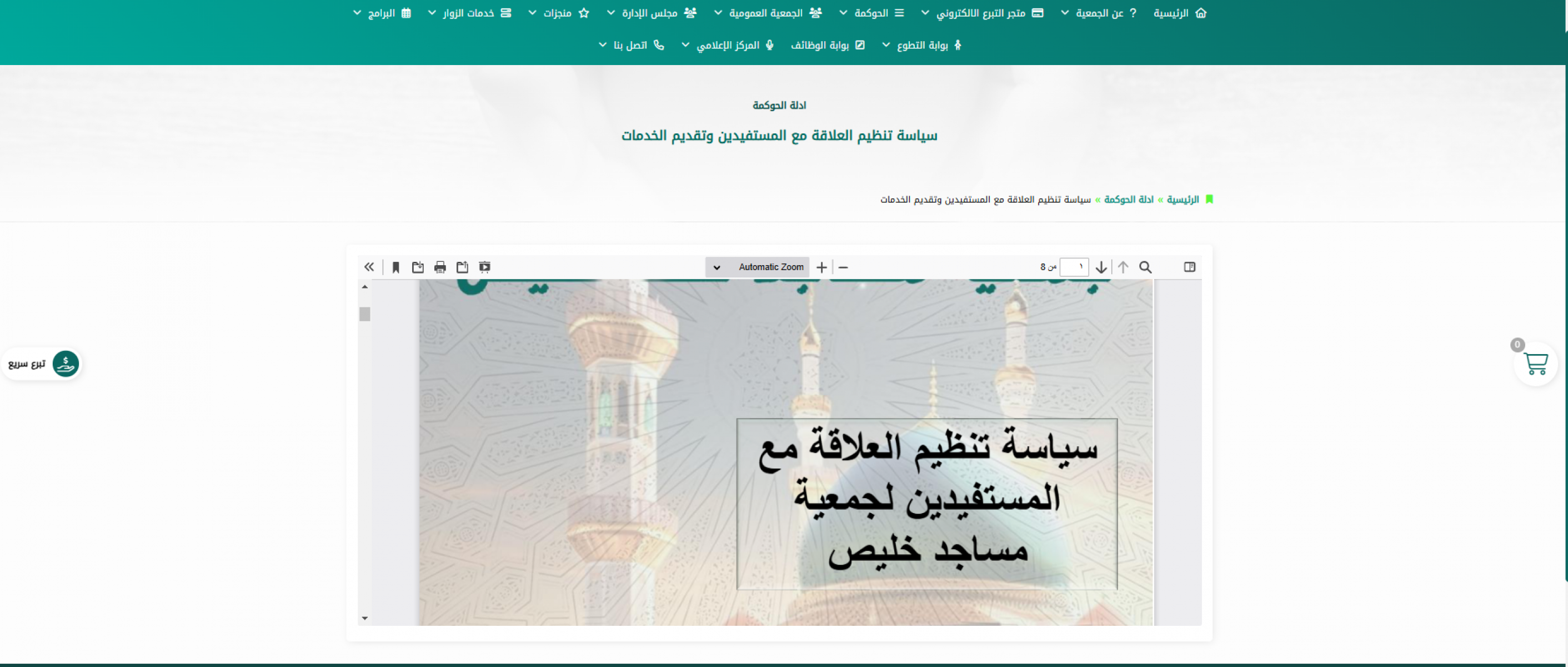
Task: Click the home house icon
Action: (x=1201, y=13)
